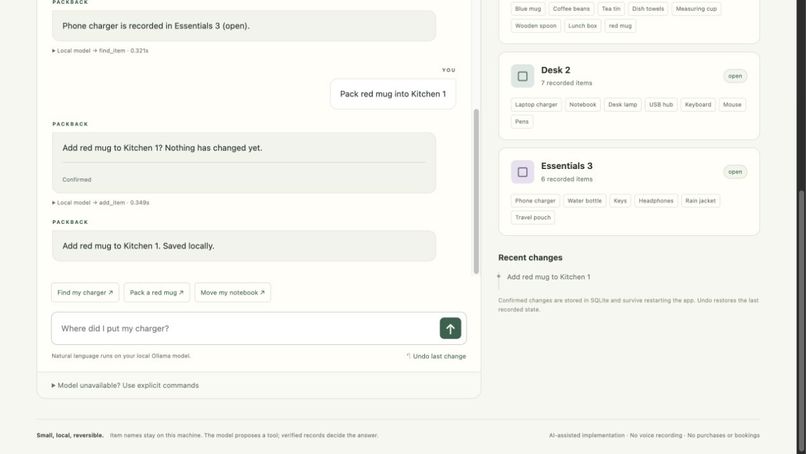Click the Undo last change link

tap(436, 356)
